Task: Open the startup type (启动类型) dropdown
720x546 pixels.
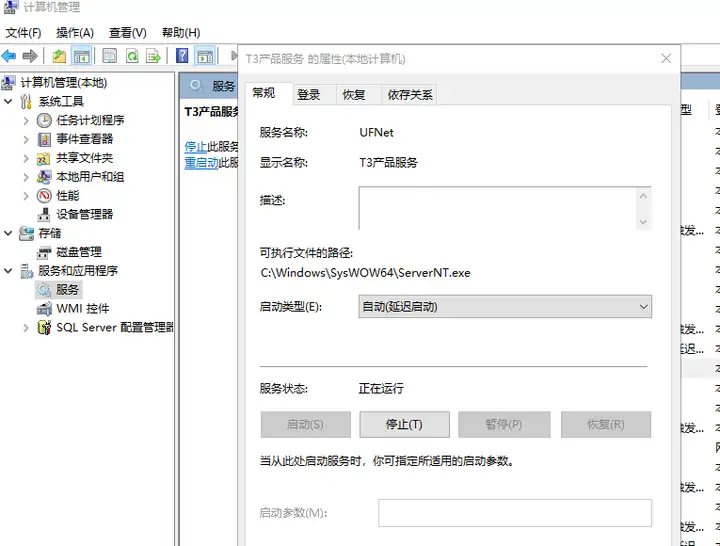Action: [505, 306]
